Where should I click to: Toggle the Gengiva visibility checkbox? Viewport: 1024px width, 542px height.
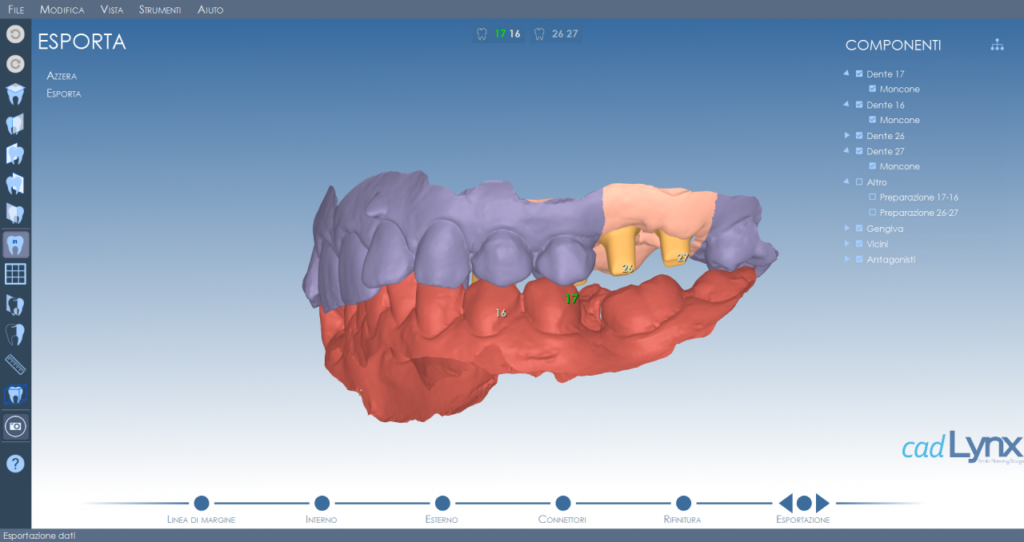tap(859, 229)
